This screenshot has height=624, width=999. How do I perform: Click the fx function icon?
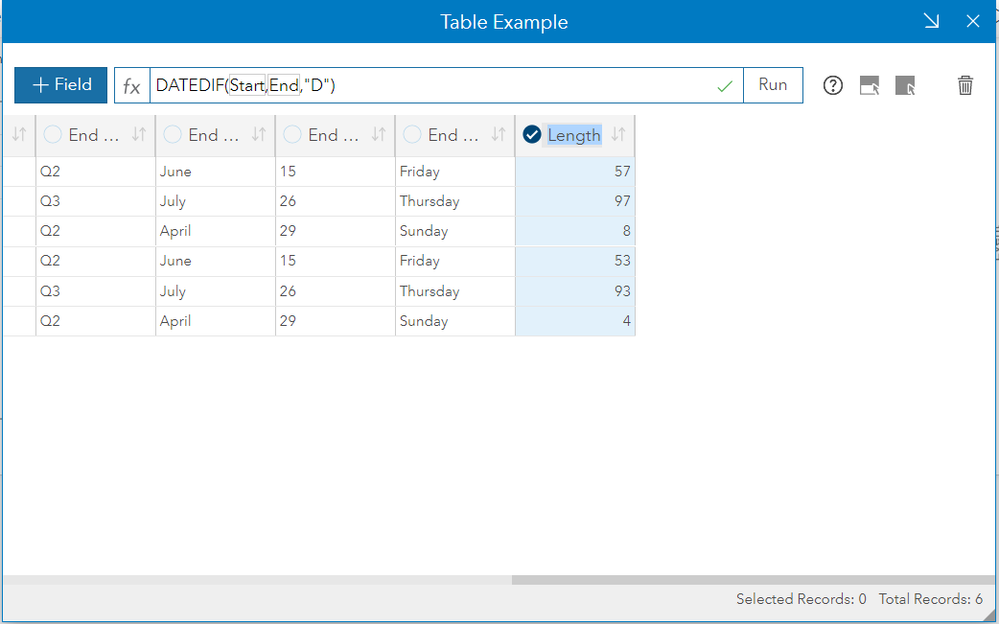pos(132,86)
